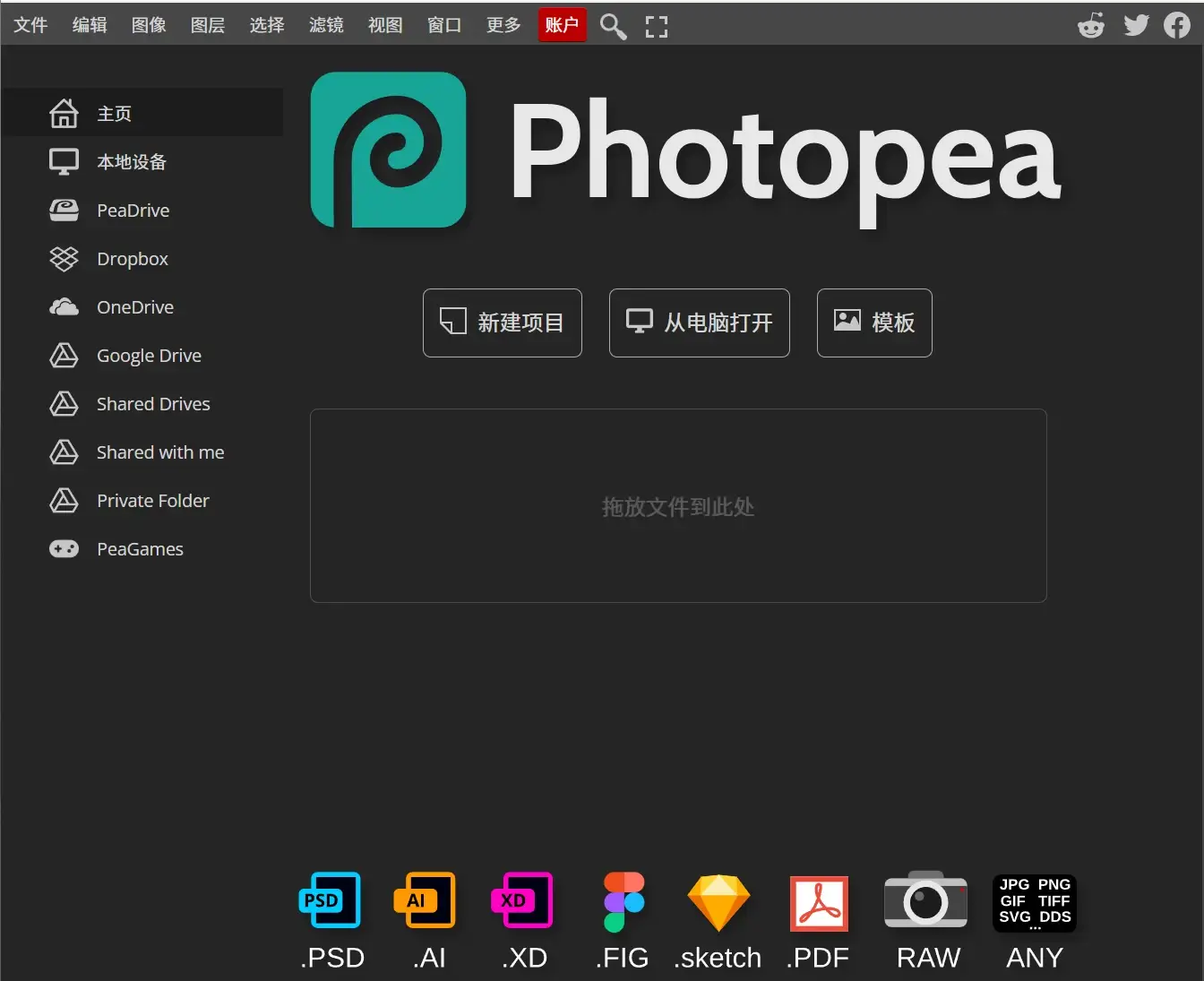
Task: Open Shared Drives text entry
Action: pyautogui.click(x=153, y=404)
